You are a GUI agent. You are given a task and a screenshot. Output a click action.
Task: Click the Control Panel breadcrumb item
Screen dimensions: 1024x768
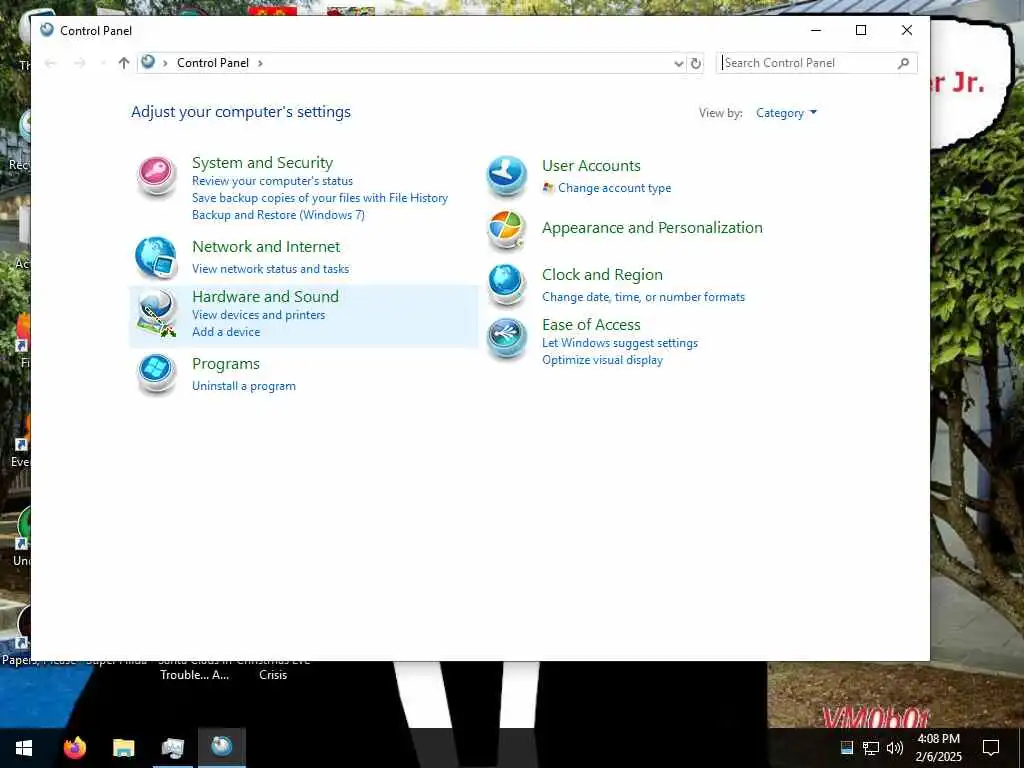[213, 63]
